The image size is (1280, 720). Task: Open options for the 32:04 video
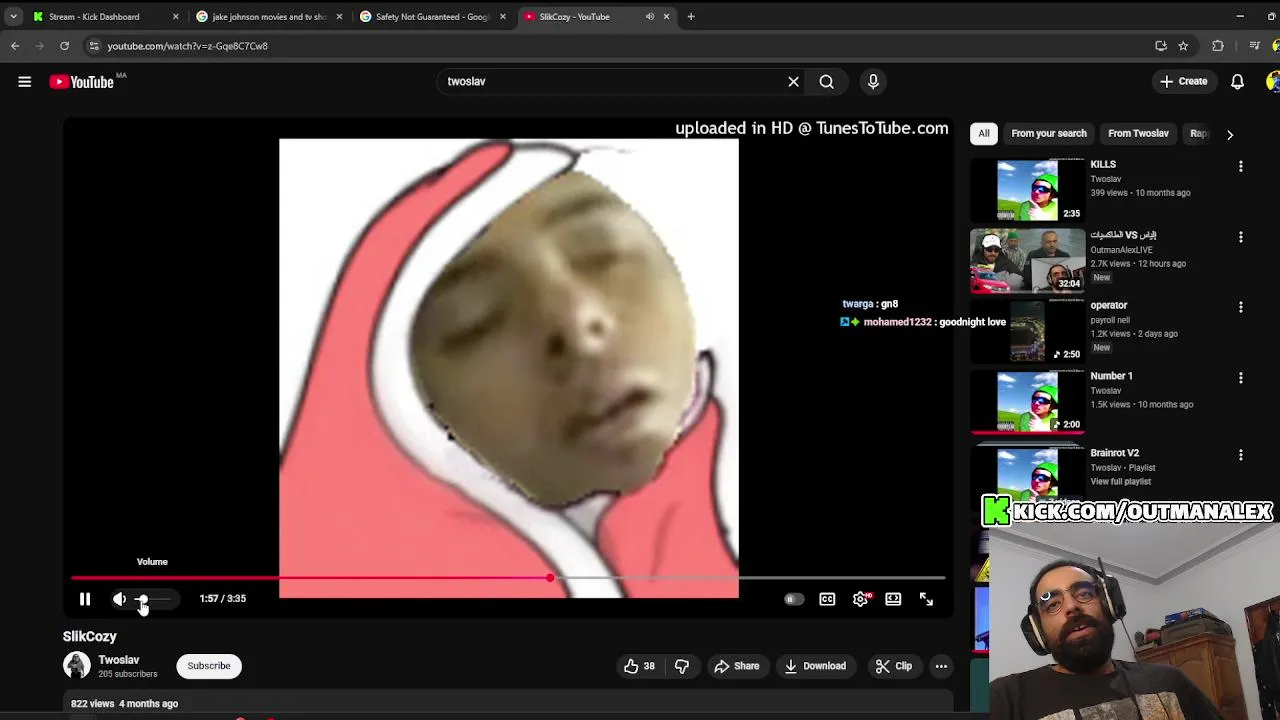point(1241,237)
